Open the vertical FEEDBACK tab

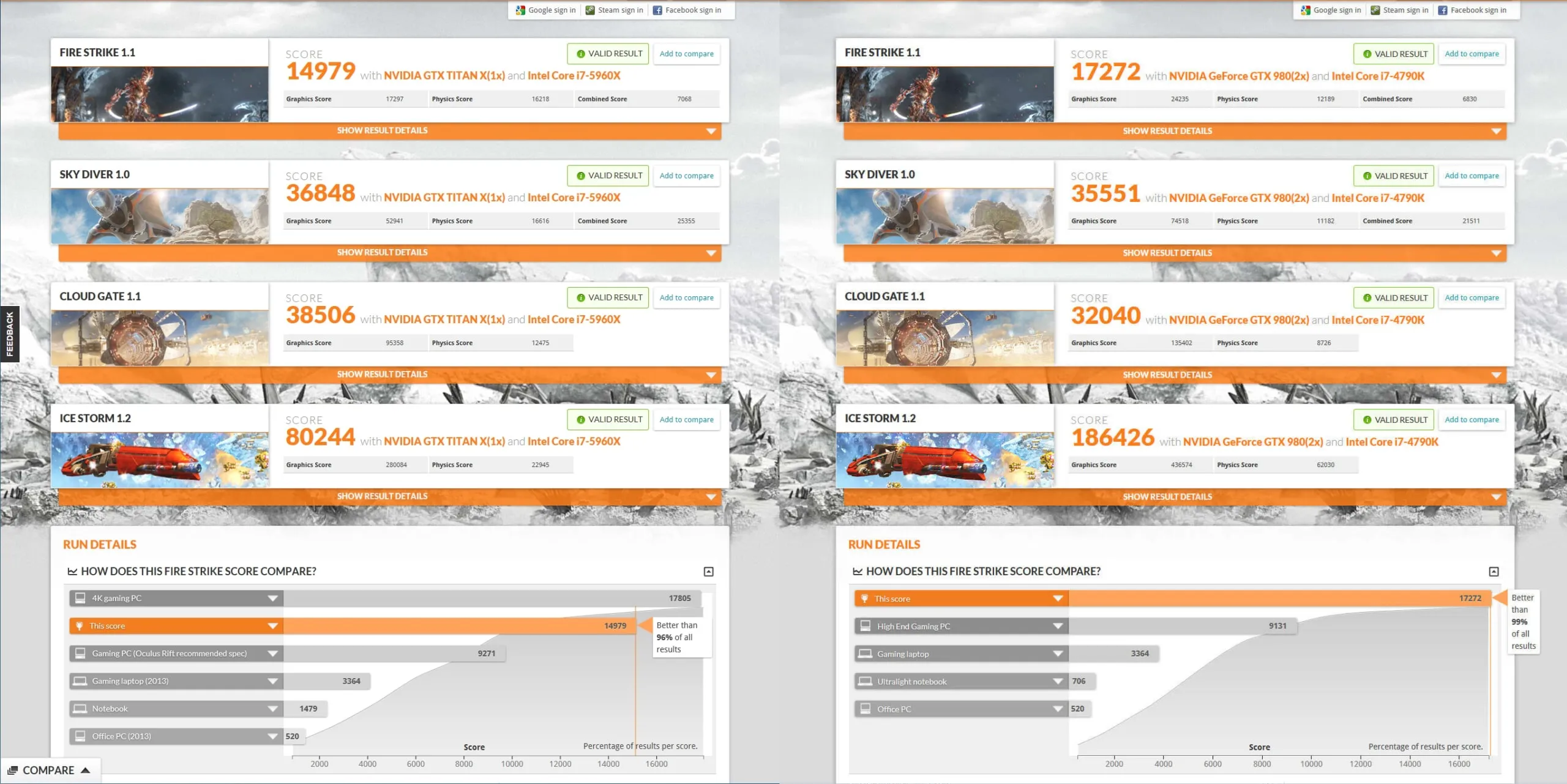point(10,334)
